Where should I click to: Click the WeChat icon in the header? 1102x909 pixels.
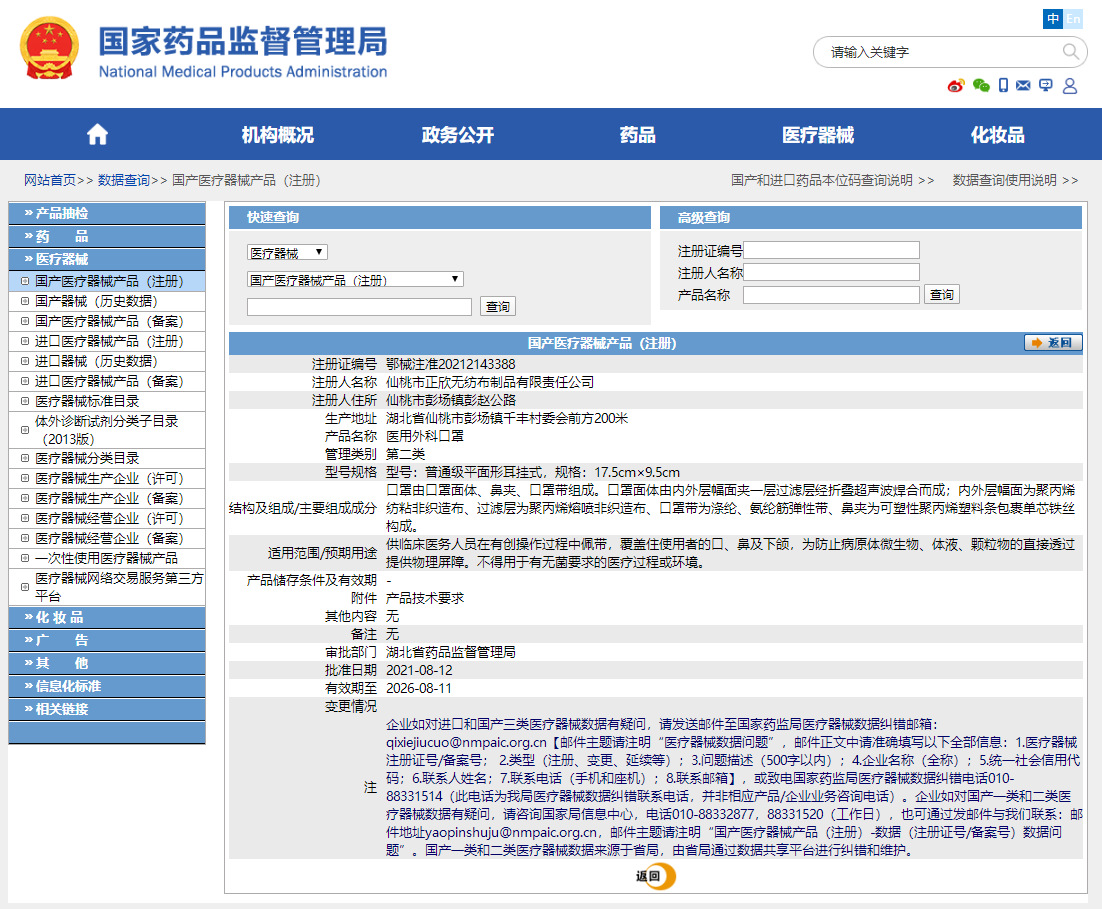click(980, 86)
